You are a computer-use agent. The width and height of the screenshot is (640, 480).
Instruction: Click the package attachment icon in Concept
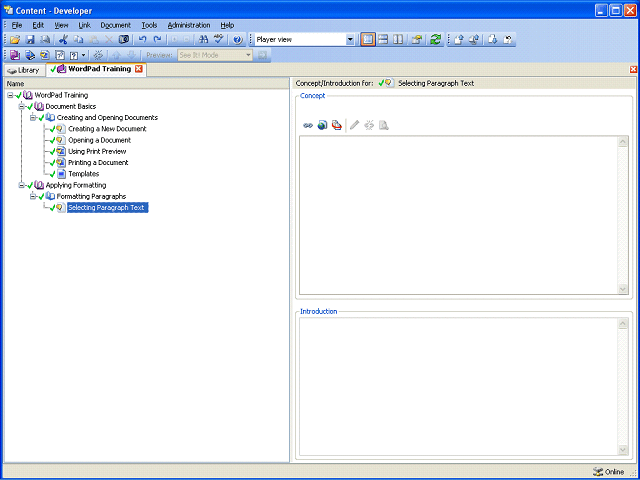(337, 125)
